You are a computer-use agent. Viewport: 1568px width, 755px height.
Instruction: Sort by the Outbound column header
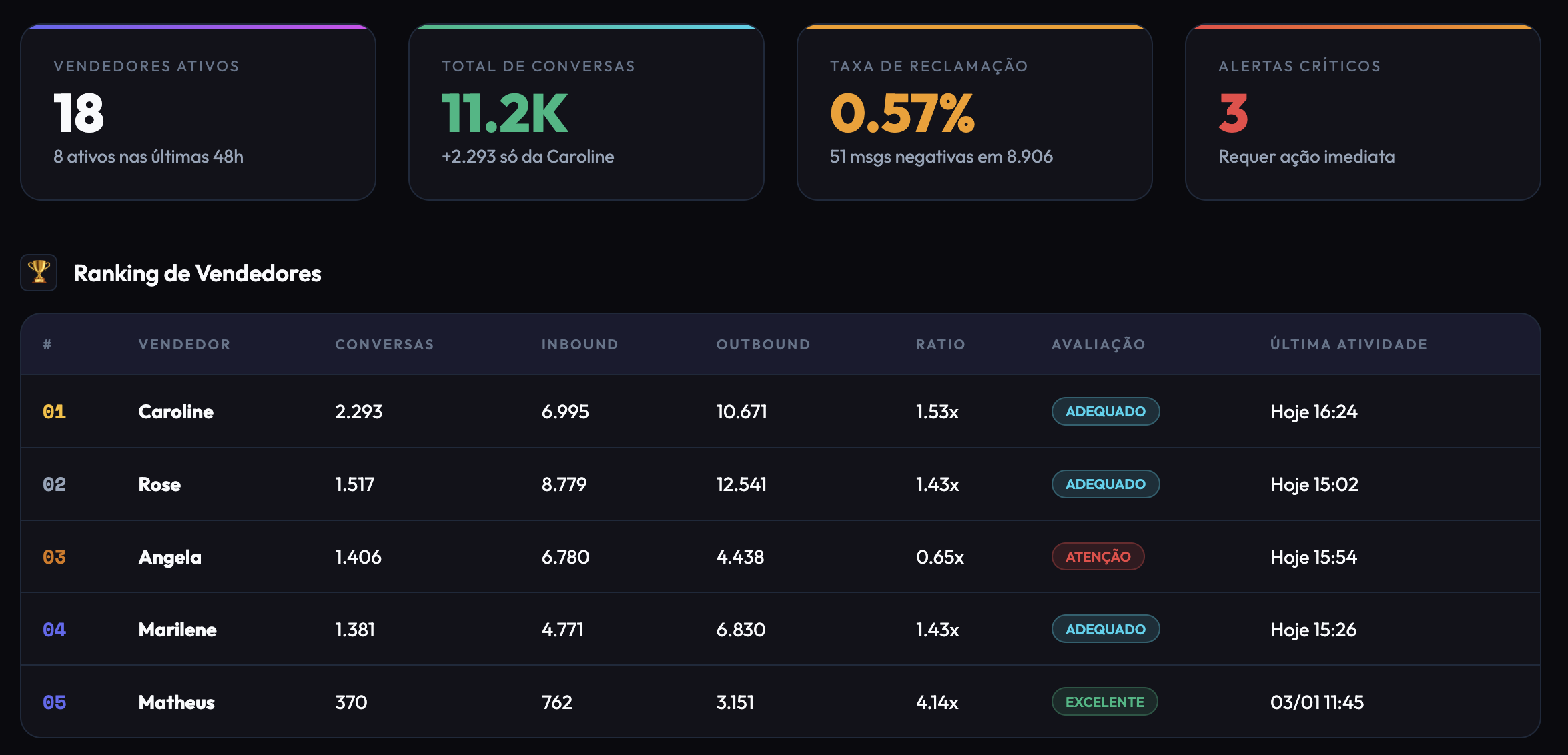763,345
